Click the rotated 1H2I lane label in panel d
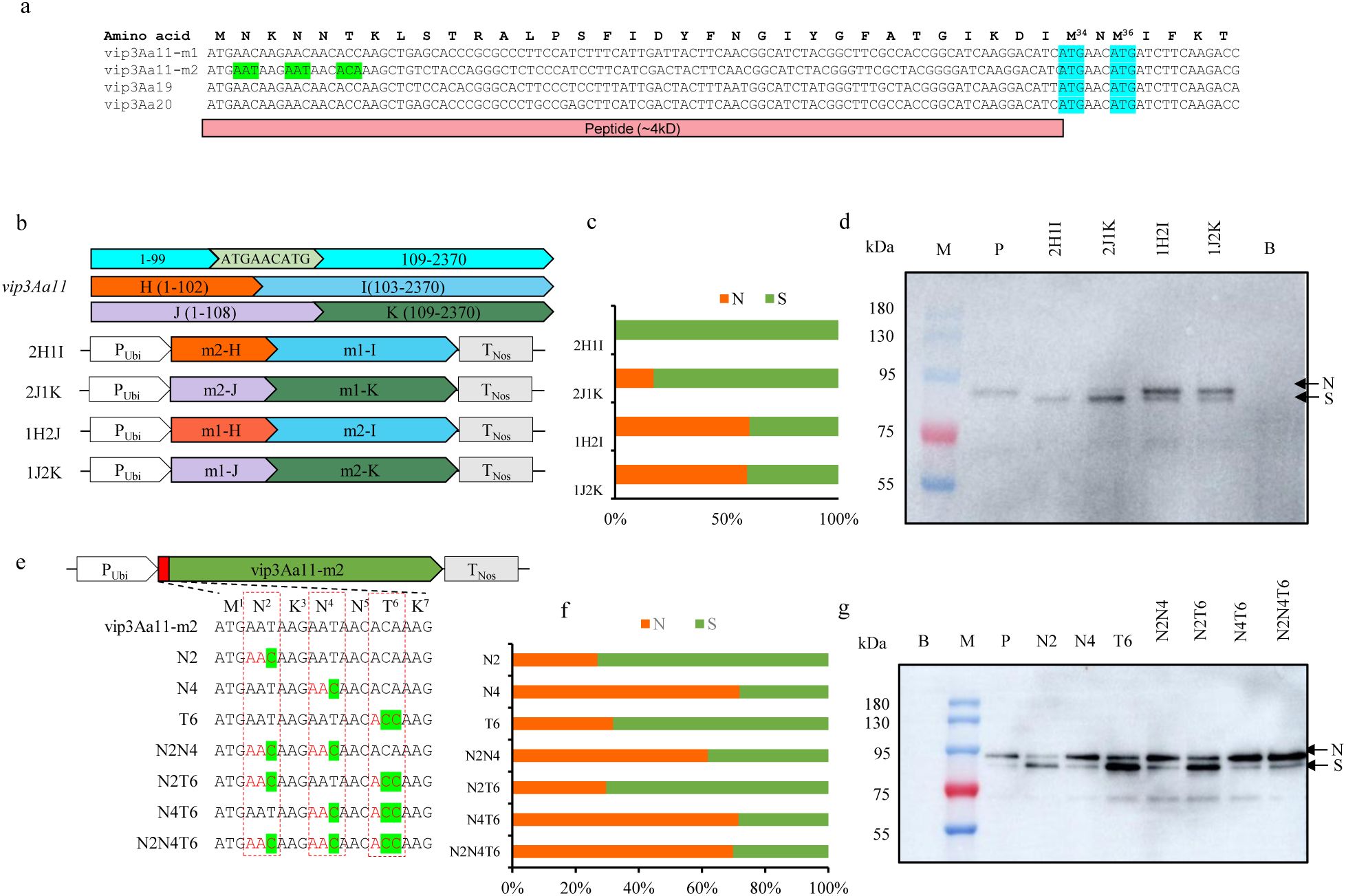This screenshot has height=896, width=1346. coord(1162,239)
